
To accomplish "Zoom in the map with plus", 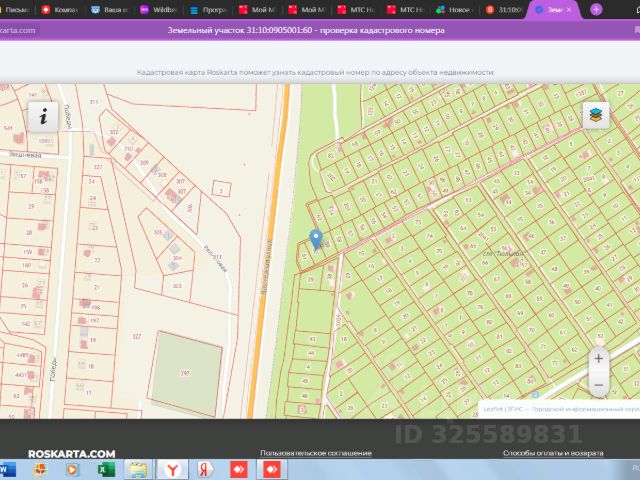I will click(599, 359).
